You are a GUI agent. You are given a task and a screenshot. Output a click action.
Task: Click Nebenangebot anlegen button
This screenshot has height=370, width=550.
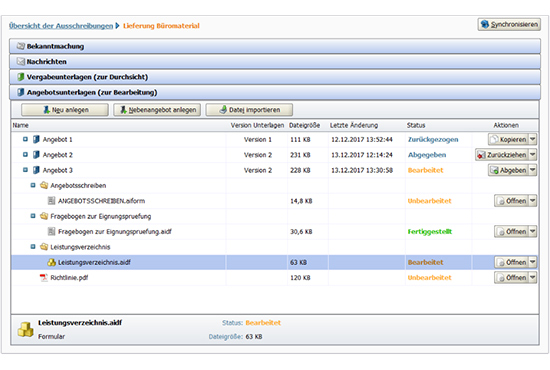(x=157, y=110)
